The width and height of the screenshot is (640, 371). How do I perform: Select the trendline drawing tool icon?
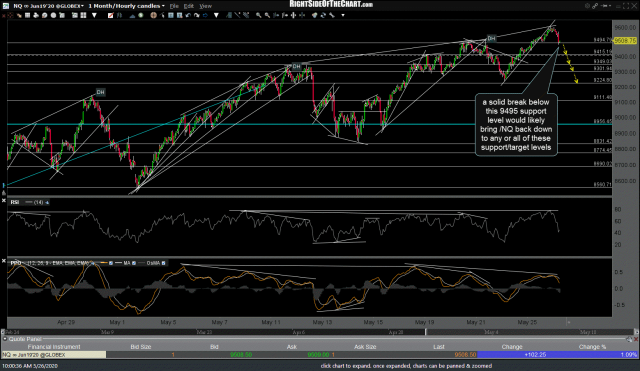[237, 15]
